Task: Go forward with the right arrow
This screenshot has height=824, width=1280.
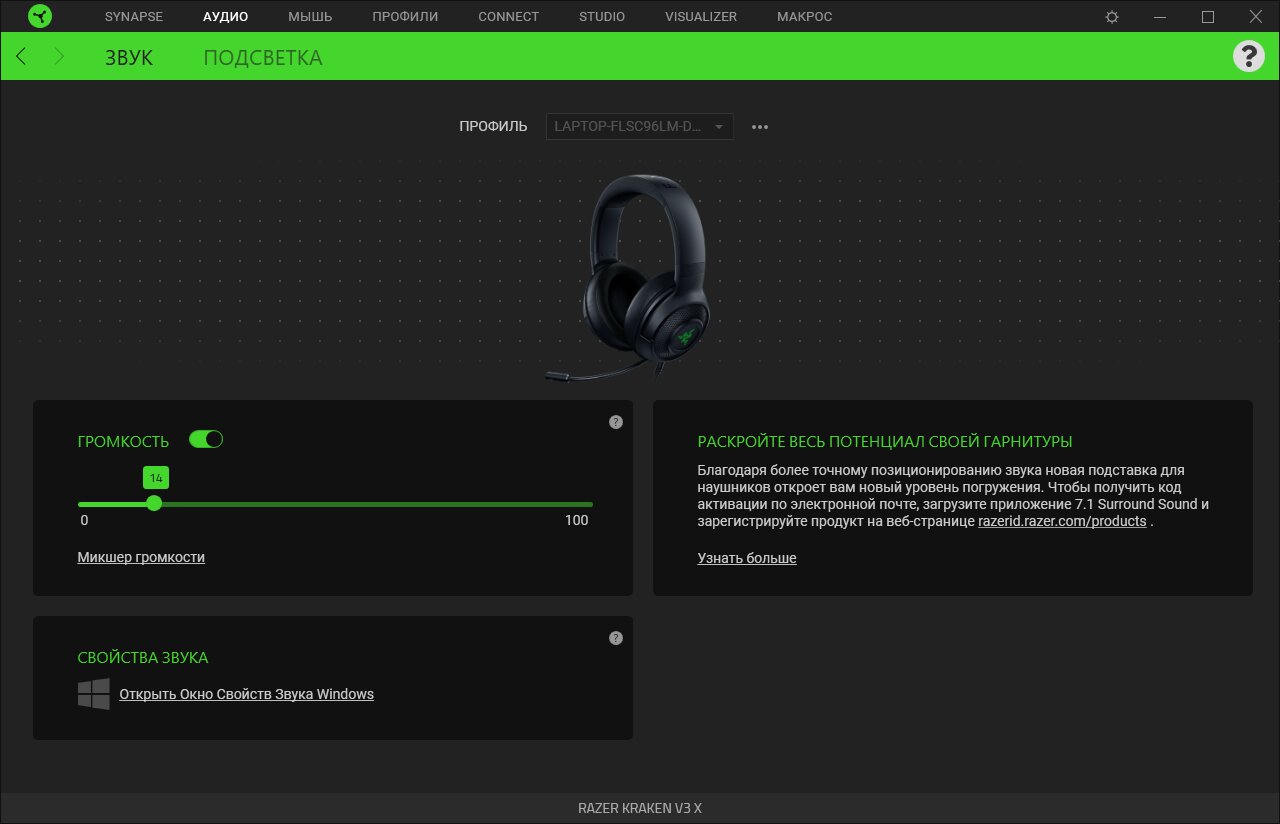Action: pos(59,56)
